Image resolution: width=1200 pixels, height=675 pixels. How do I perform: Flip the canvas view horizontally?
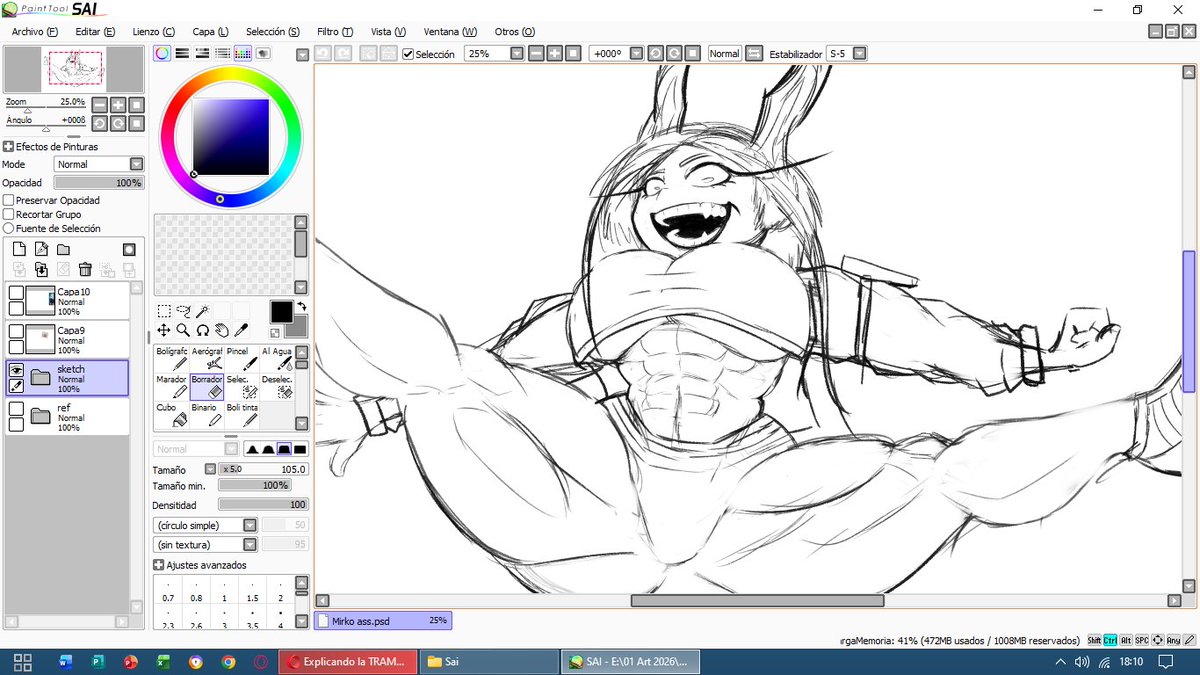[754, 54]
